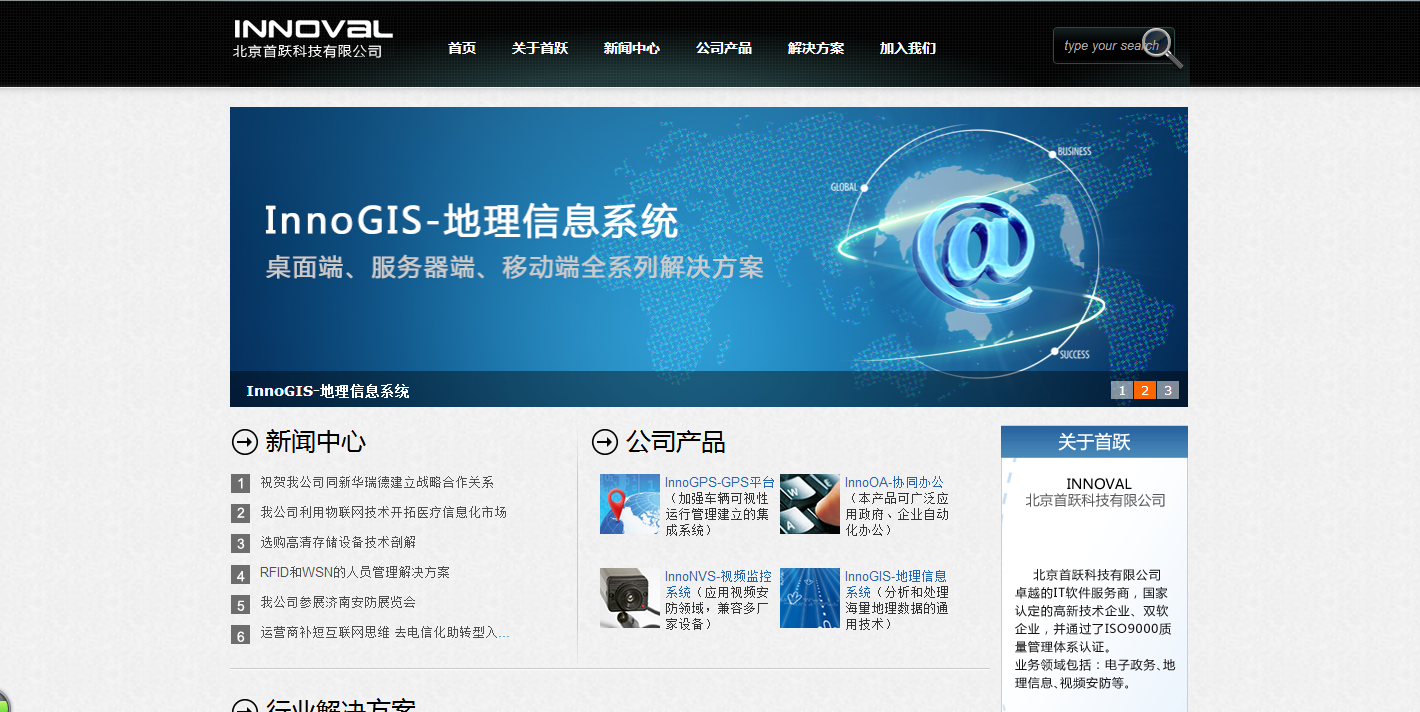Open InnoGPS-GPS平台 product link

coord(720,482)
